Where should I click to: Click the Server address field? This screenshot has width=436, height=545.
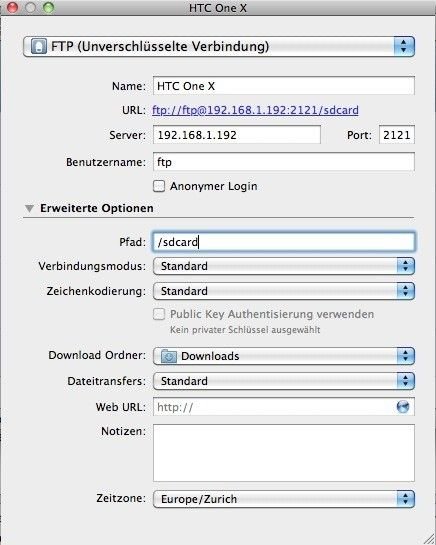[237, 135]
